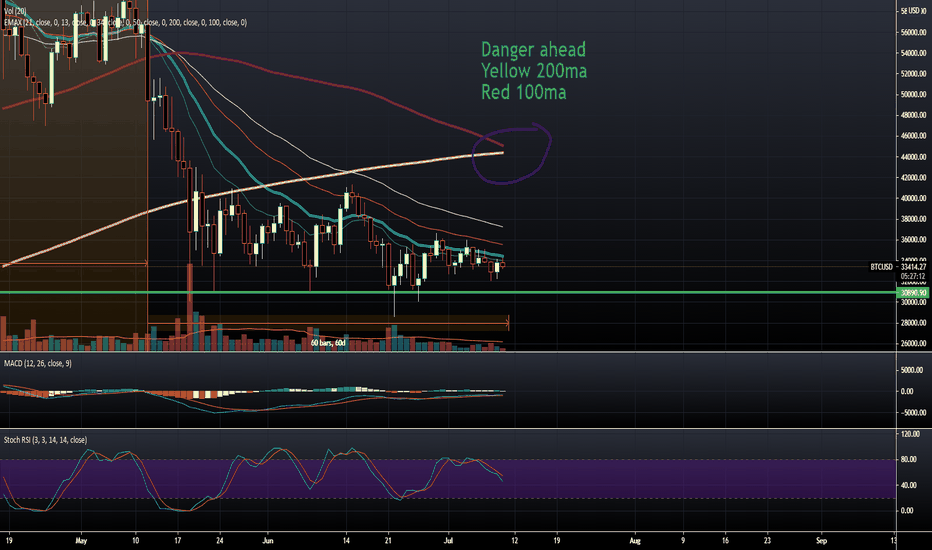Viewport: 932px width, 550px height.
Task: Select the green 30890.90 price level tag
Action: pos(913,293)
